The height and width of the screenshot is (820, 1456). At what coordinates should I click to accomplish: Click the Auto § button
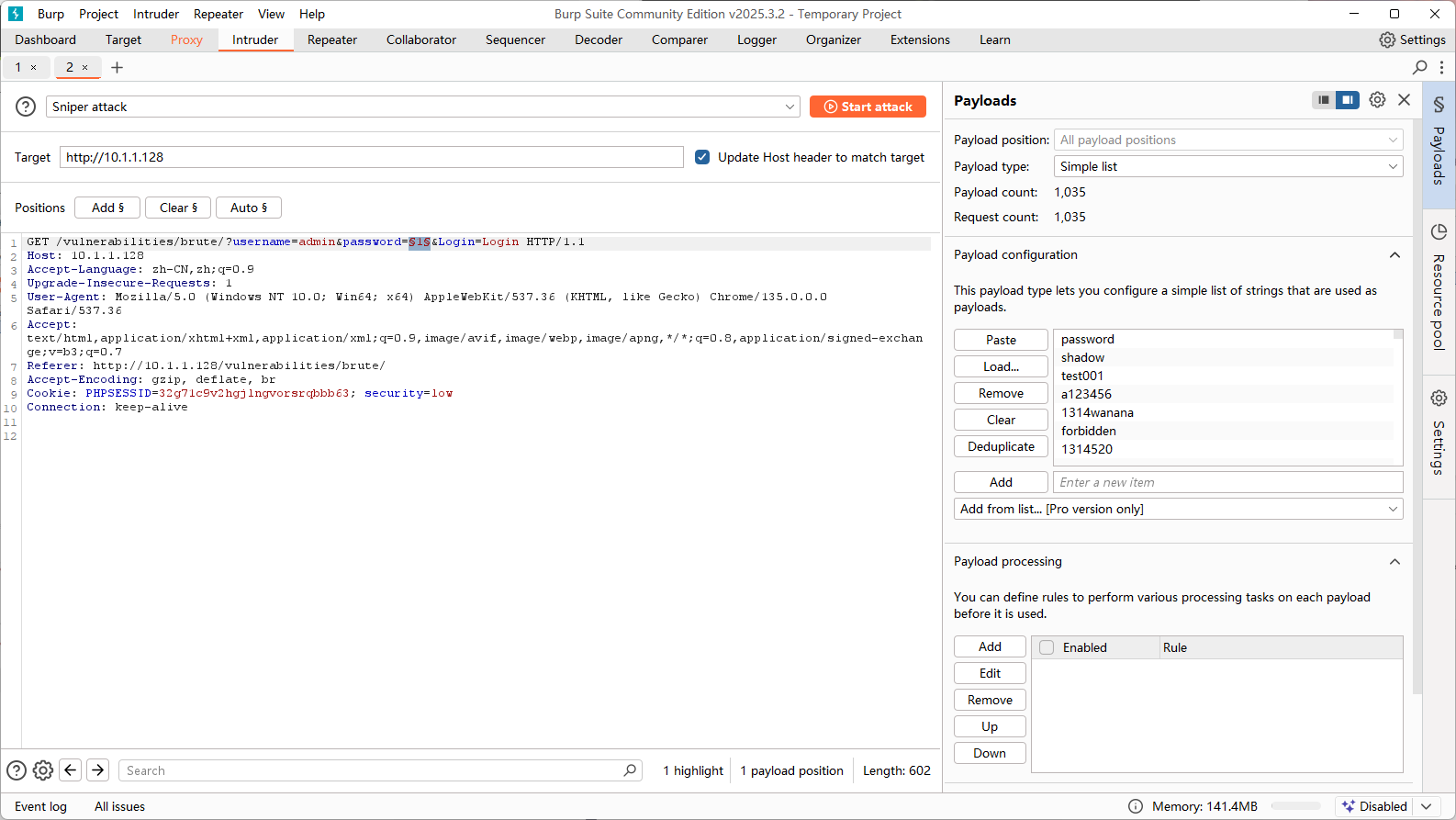249,208
